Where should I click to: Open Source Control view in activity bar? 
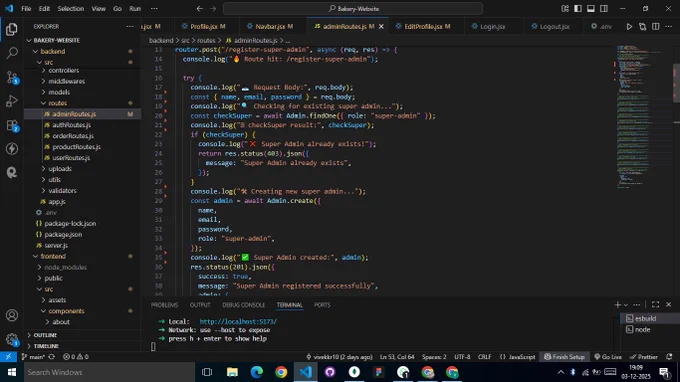tap(12, 77)
